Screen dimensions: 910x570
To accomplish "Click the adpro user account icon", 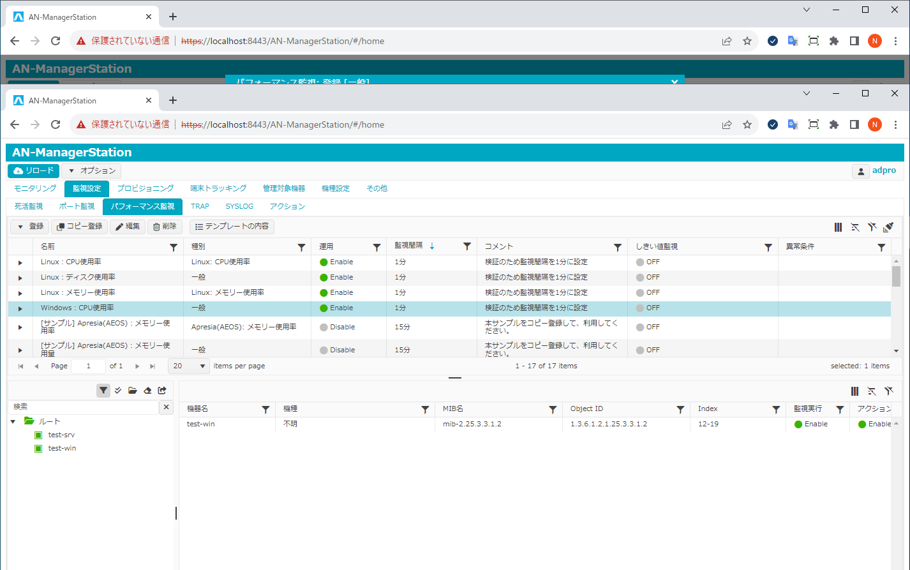I will (860, 171).
